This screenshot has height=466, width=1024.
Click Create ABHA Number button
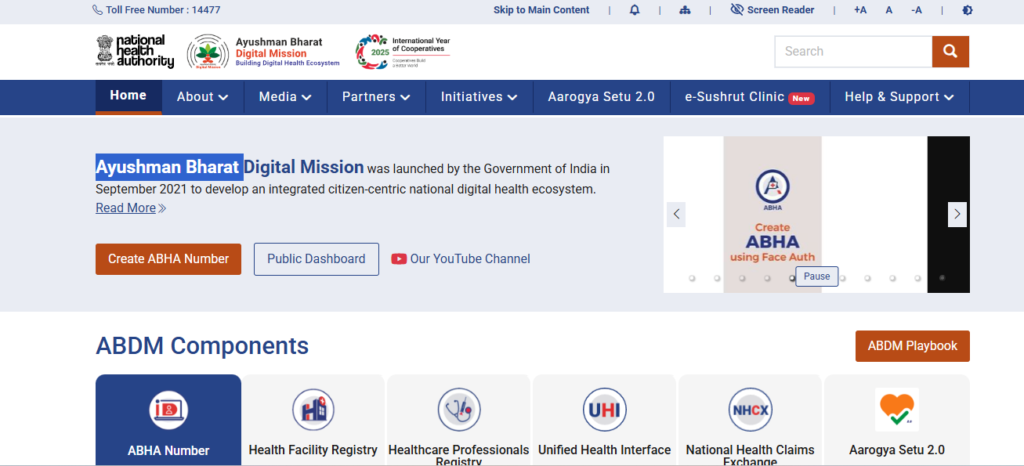168,259
